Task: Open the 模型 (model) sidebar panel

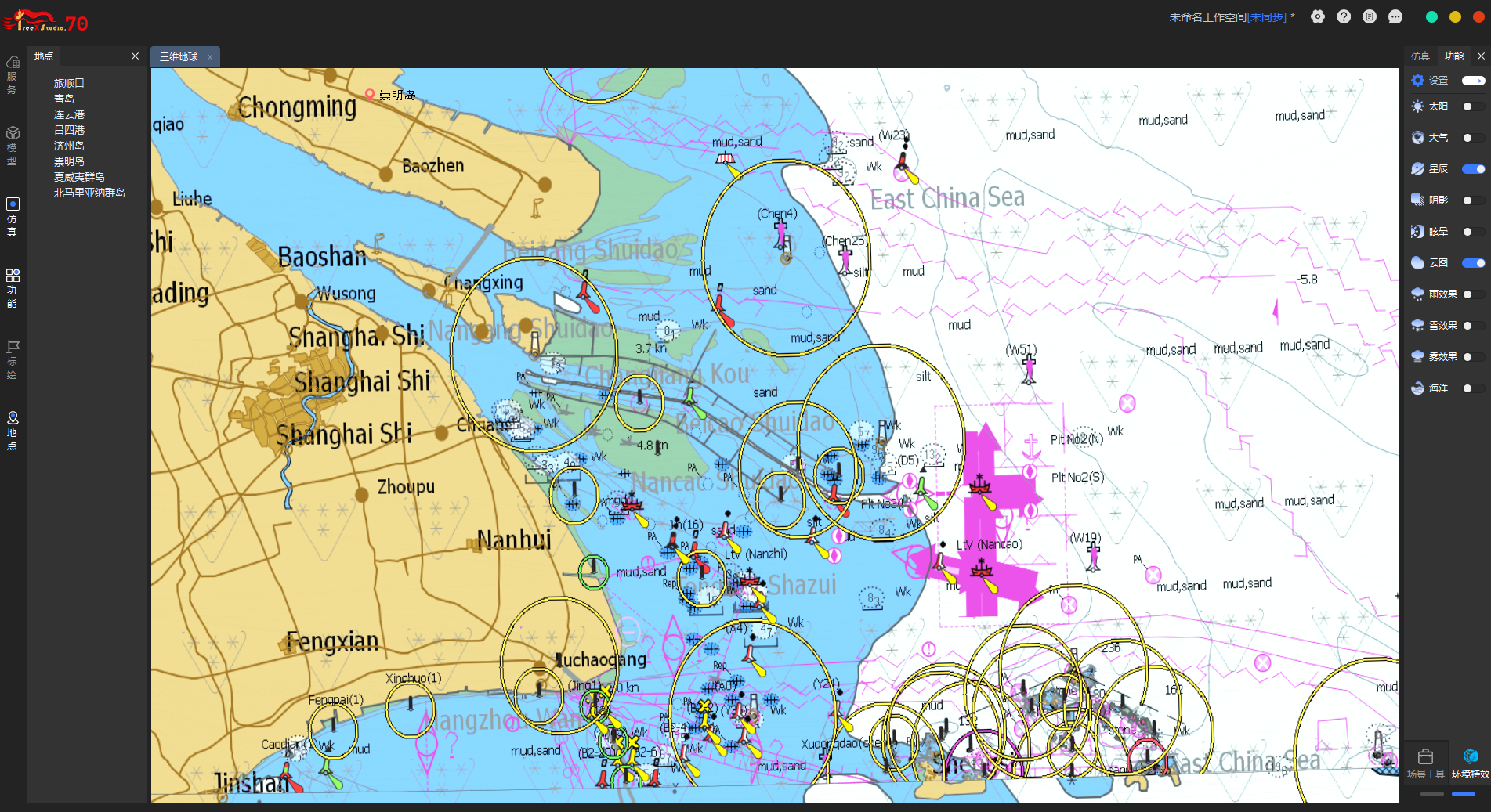Action: (13, 146)
